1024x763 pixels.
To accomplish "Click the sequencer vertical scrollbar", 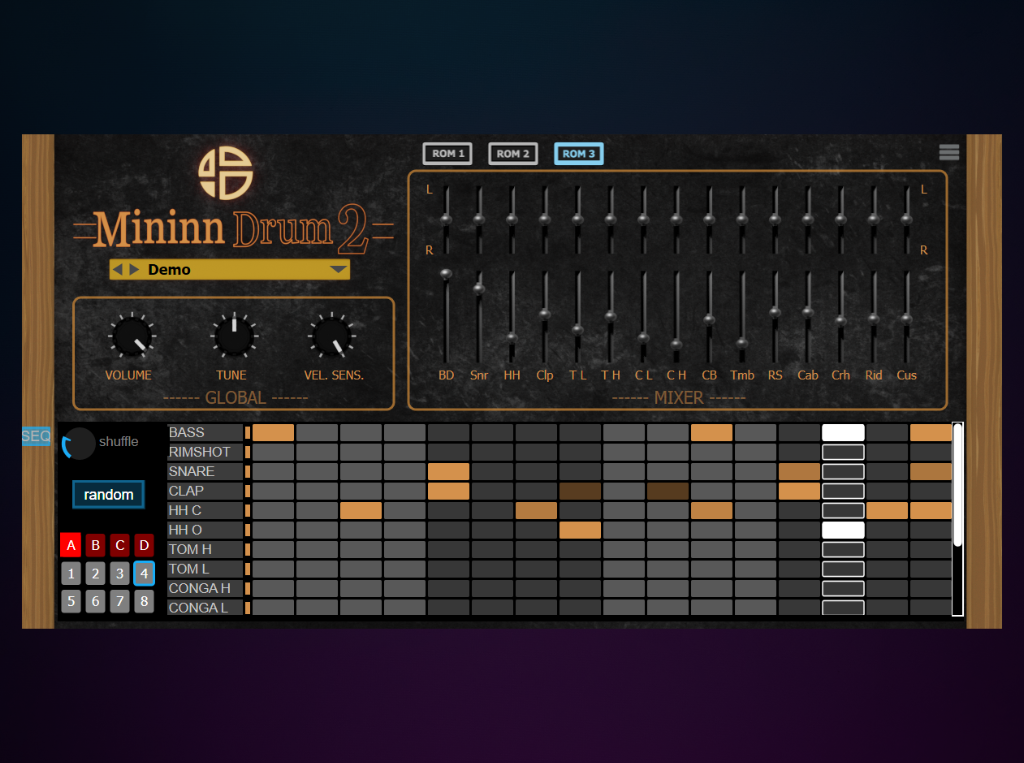I will [957, 485].
